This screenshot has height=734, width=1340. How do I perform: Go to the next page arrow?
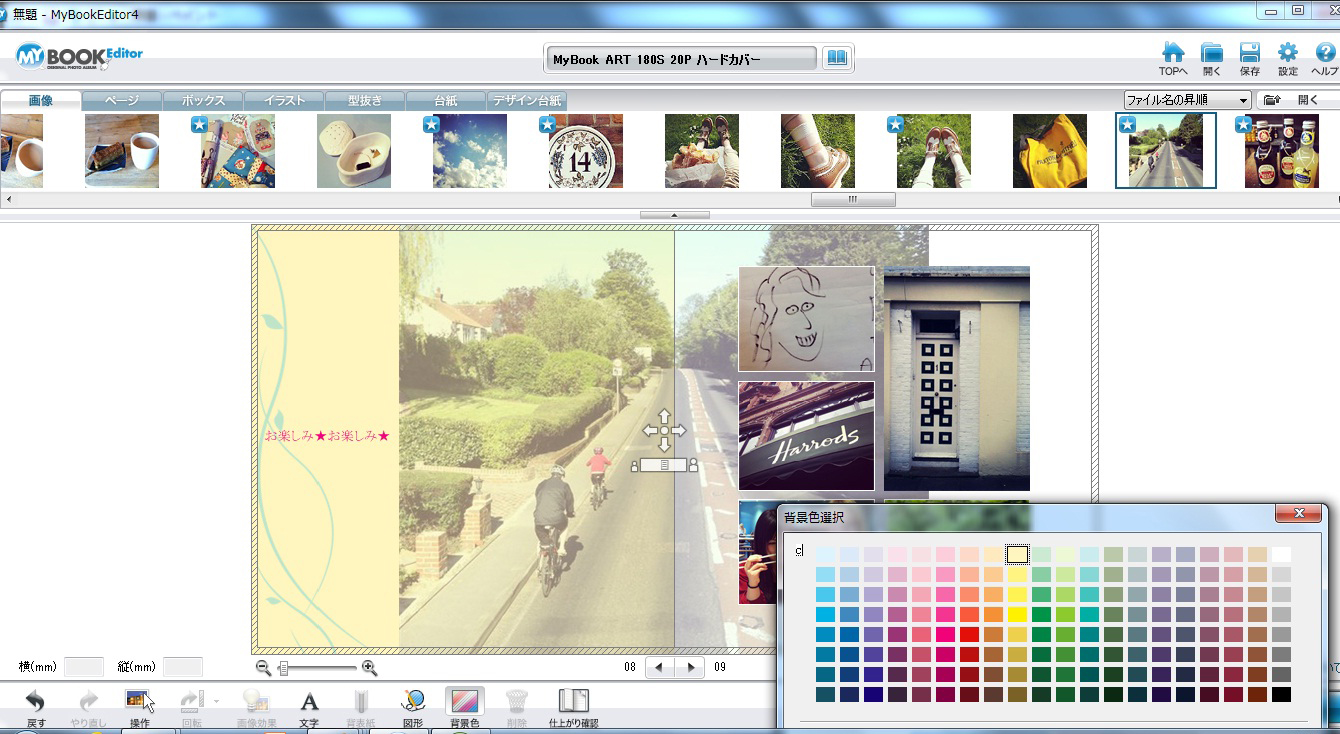[x=689, y=668]
